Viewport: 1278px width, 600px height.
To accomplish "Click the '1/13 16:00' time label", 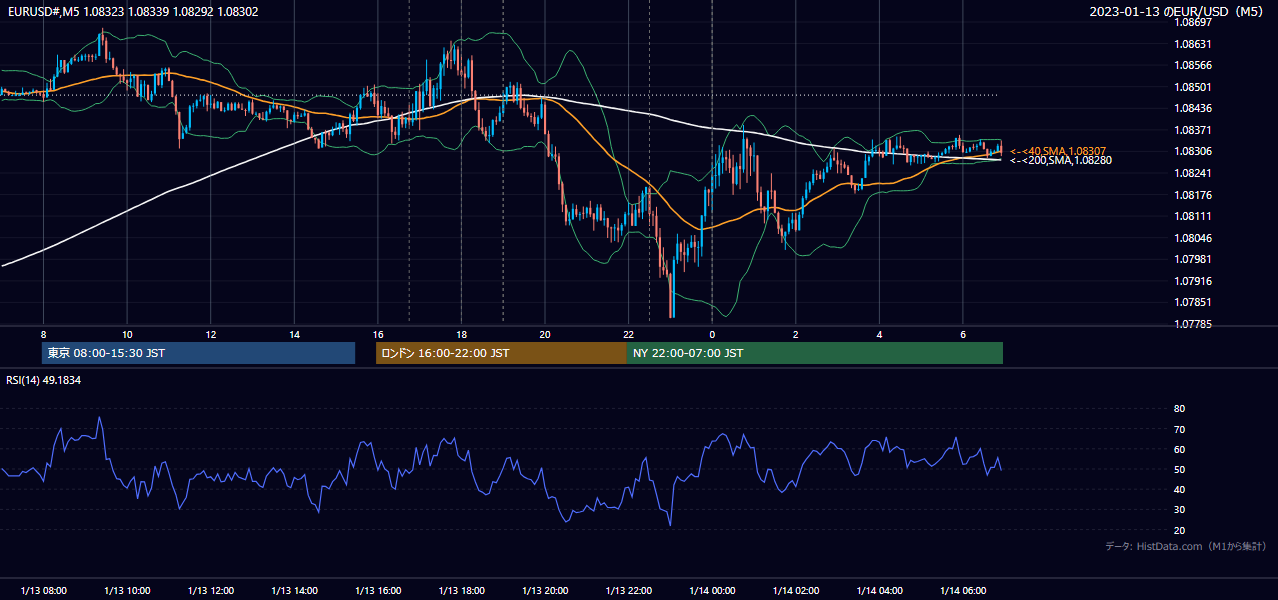I will [377, 591].
